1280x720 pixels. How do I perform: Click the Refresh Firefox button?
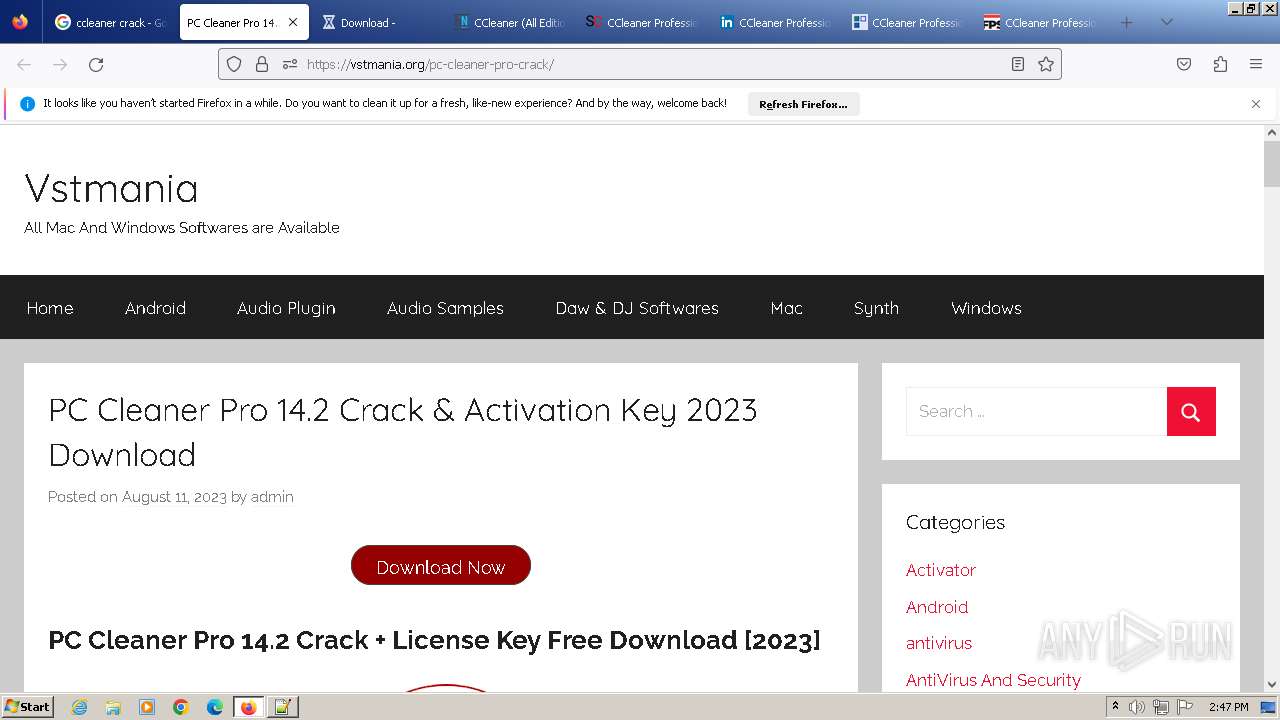coord(803,104)
